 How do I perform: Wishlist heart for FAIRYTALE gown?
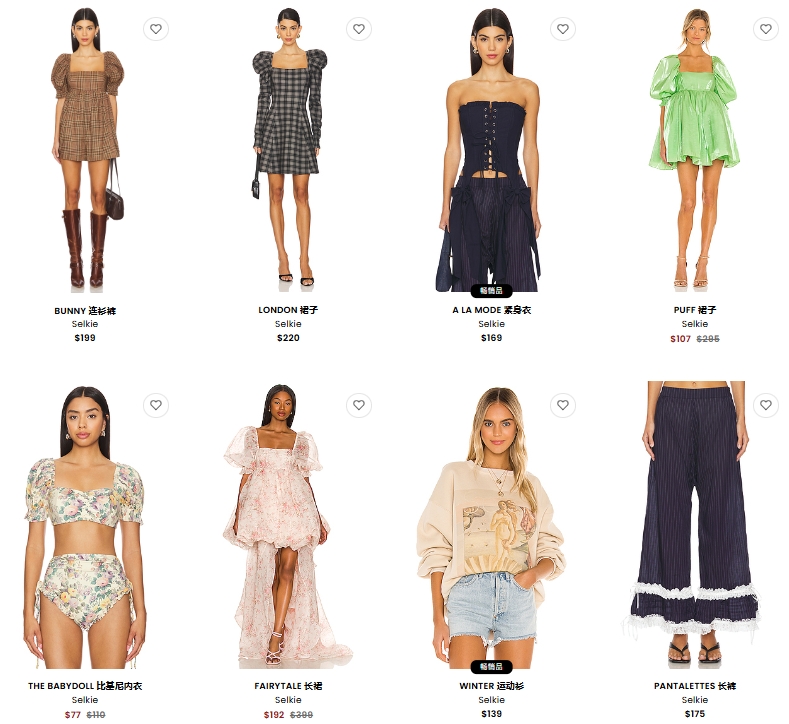pos(359,405)
